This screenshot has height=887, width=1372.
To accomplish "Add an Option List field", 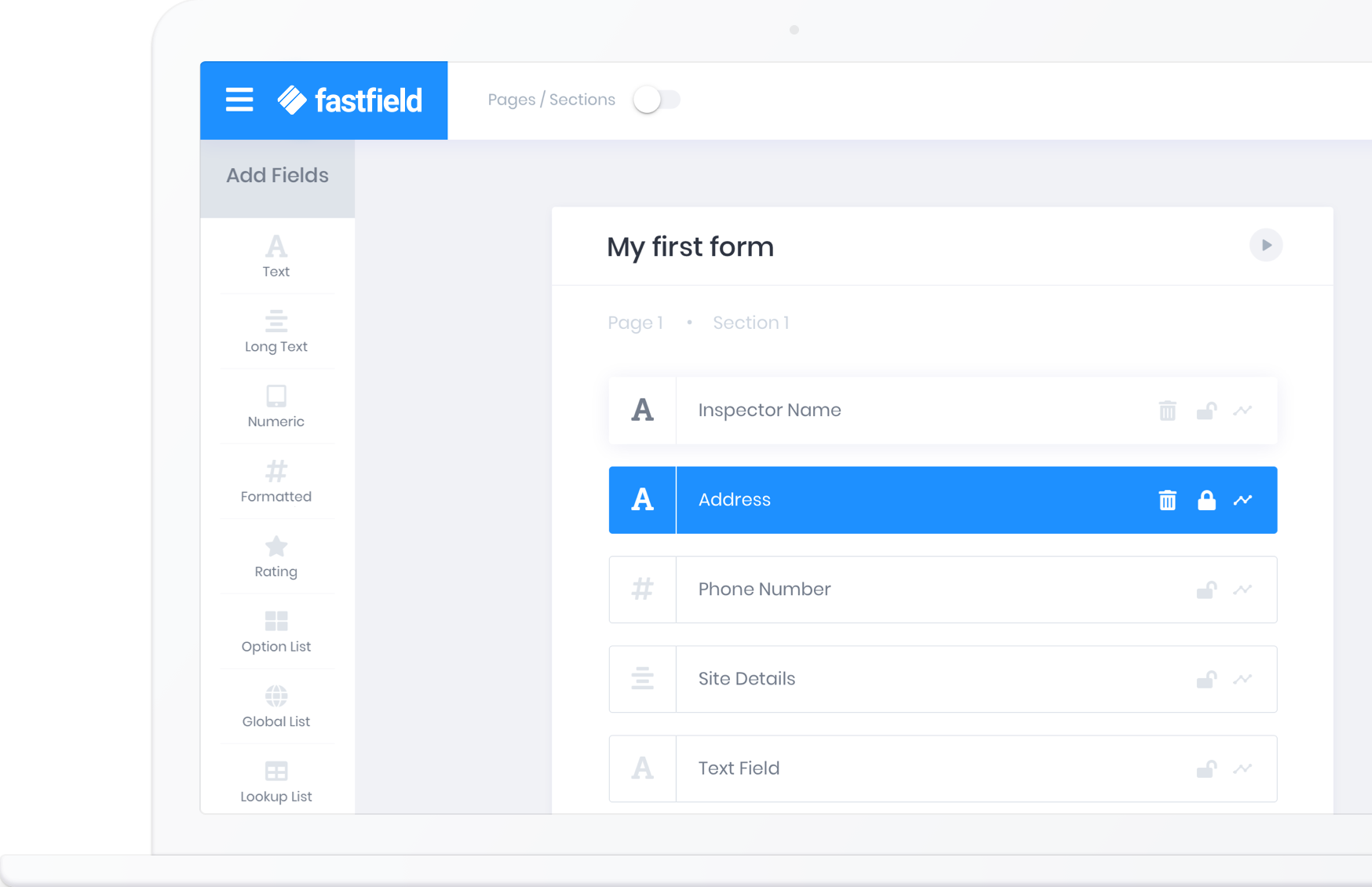I will (x=275, y=631).
